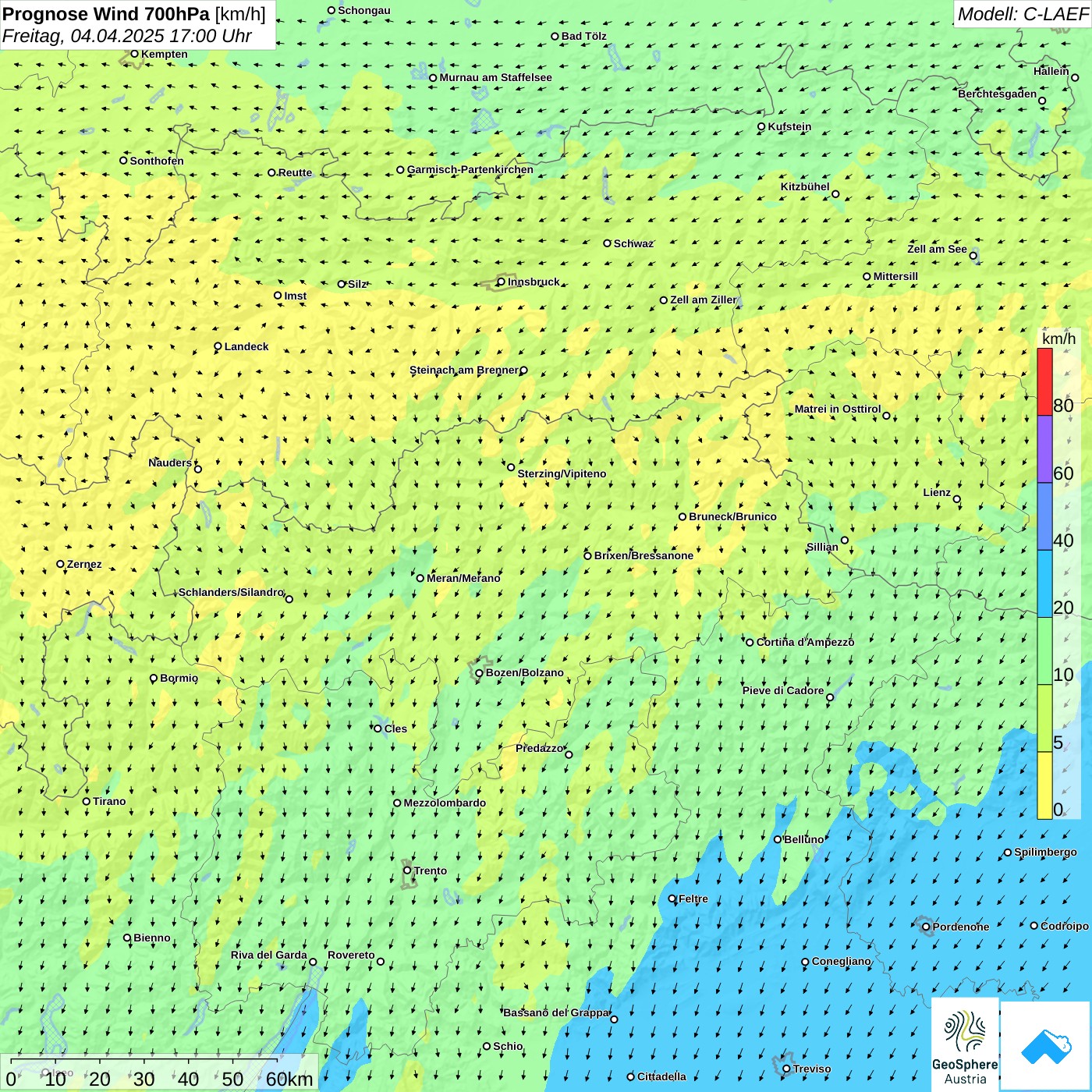Click the Innsbruck city marker
The width and height of the screenshot is (1092, 1092).
click(502, 282)
